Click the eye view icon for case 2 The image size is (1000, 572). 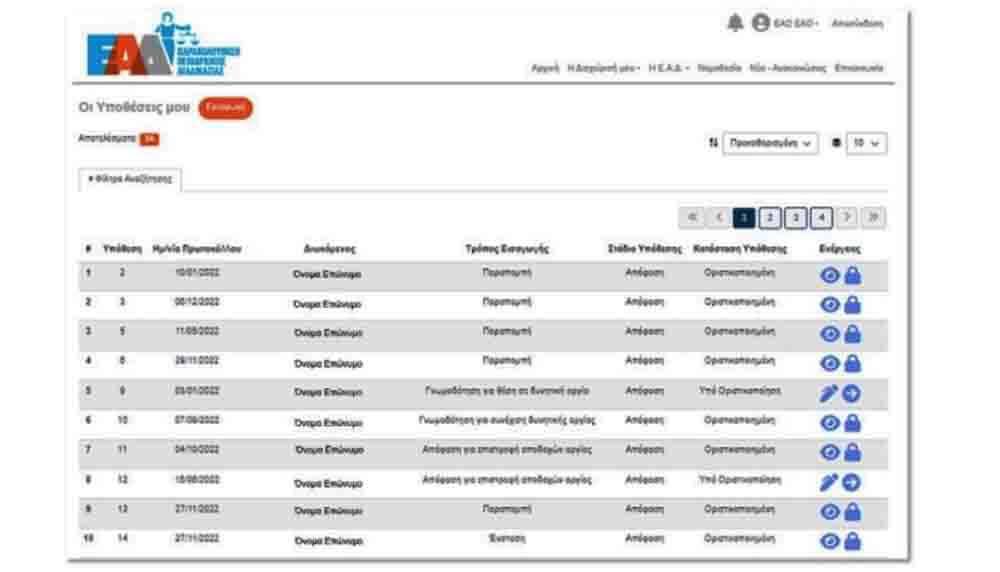click(829, 277)
